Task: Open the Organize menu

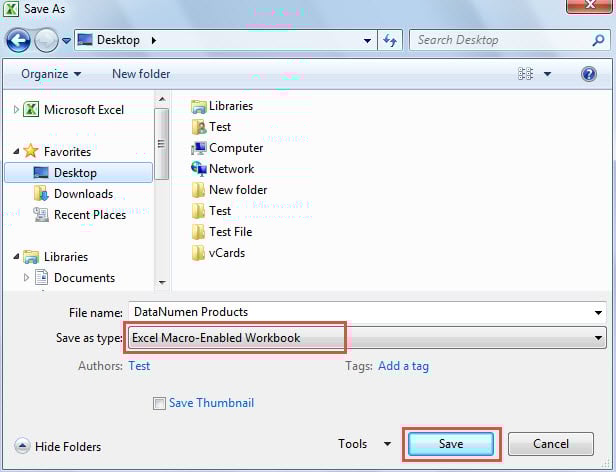Action: [50, 74]
